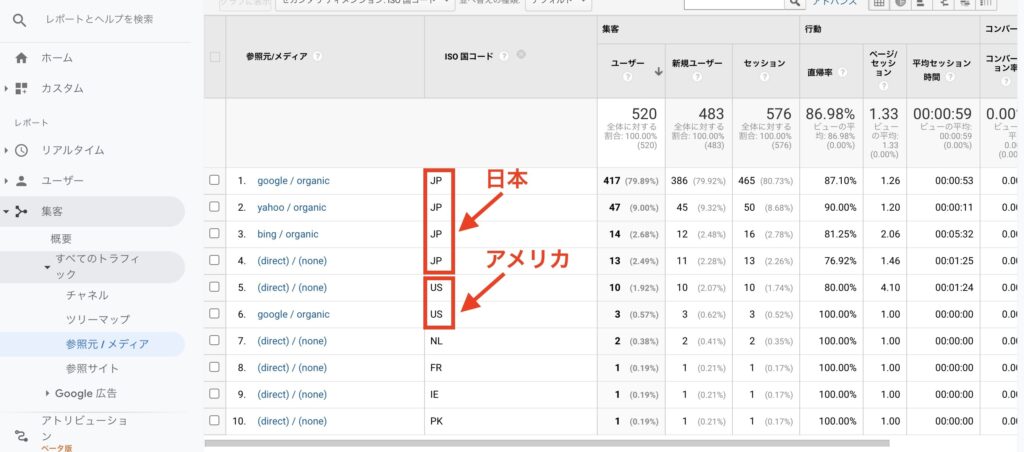Click session duration 00:05:32 cell
The height and width of the screenshot is (452, 1024).
point(954,234)
